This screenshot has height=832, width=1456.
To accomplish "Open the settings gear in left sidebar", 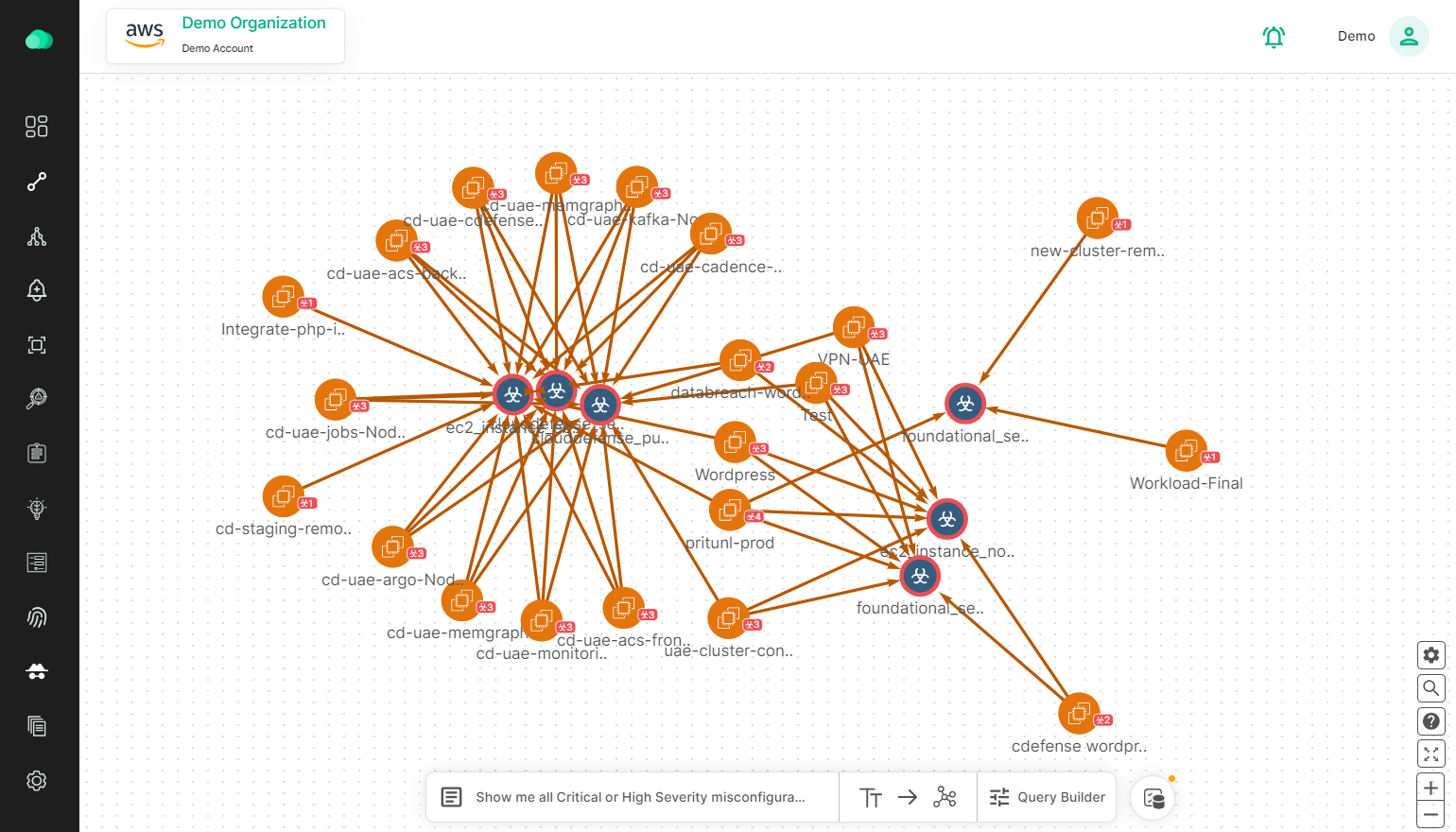I will (37, 781).
